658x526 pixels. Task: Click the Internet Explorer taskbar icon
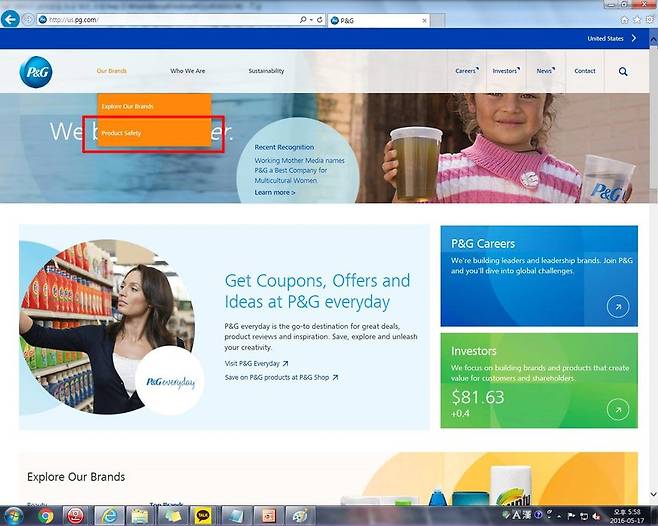point(108,516)
